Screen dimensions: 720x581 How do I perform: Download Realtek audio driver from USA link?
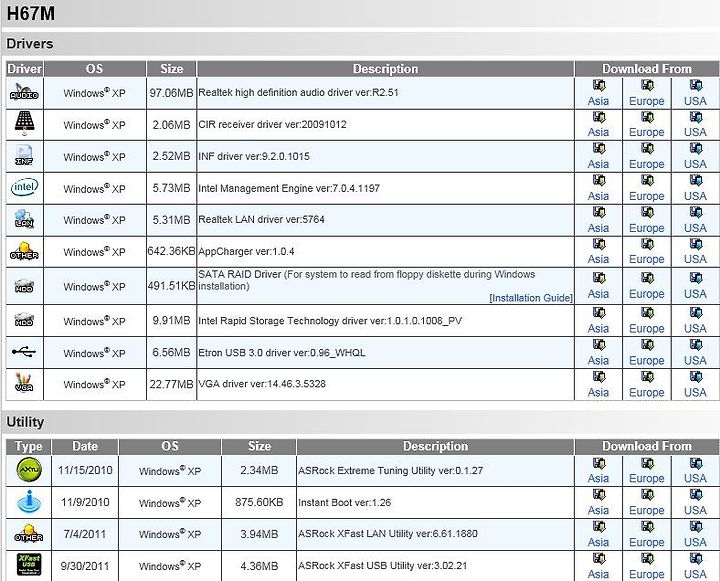tap(695, 101)
